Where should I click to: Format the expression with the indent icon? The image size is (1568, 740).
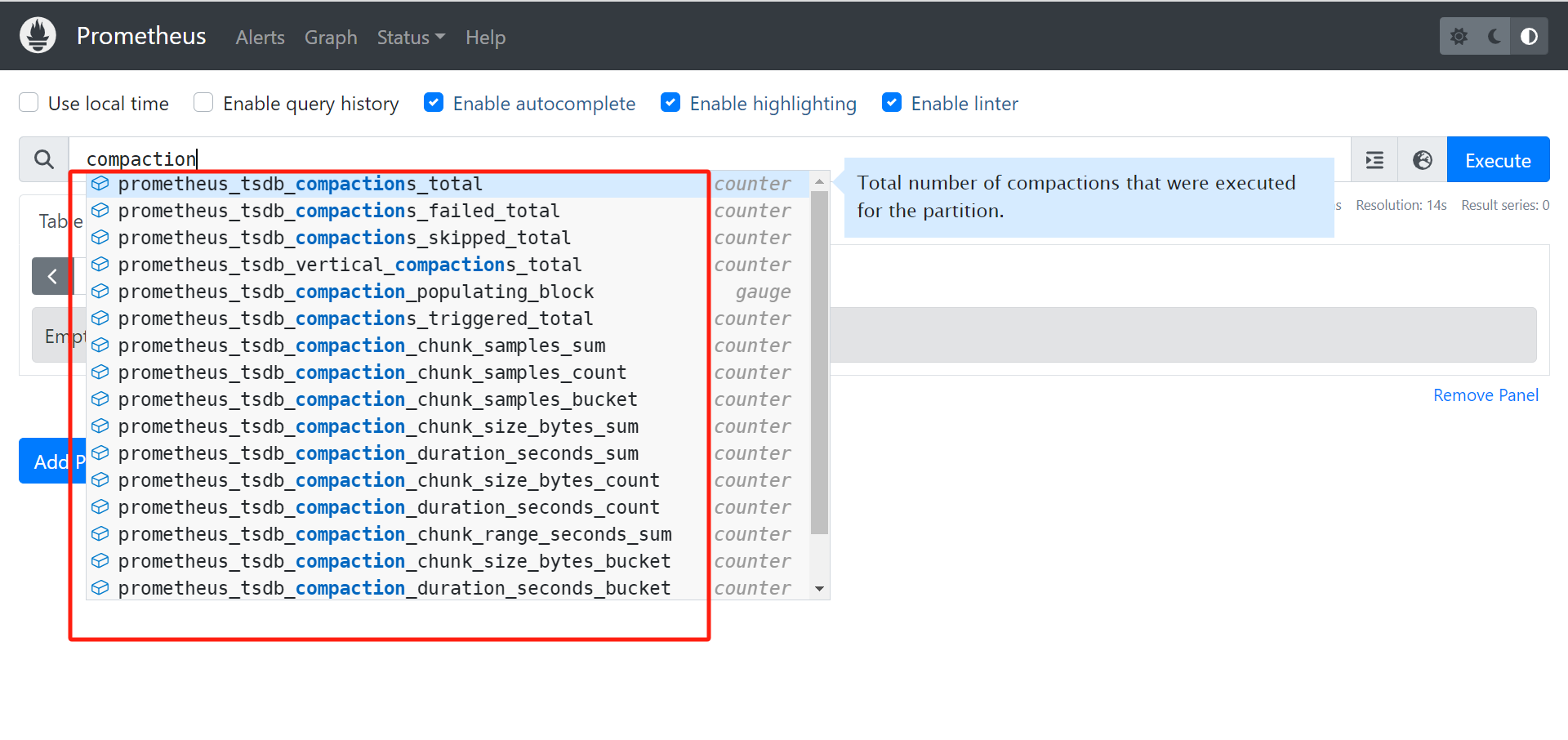pos(1374,160)
